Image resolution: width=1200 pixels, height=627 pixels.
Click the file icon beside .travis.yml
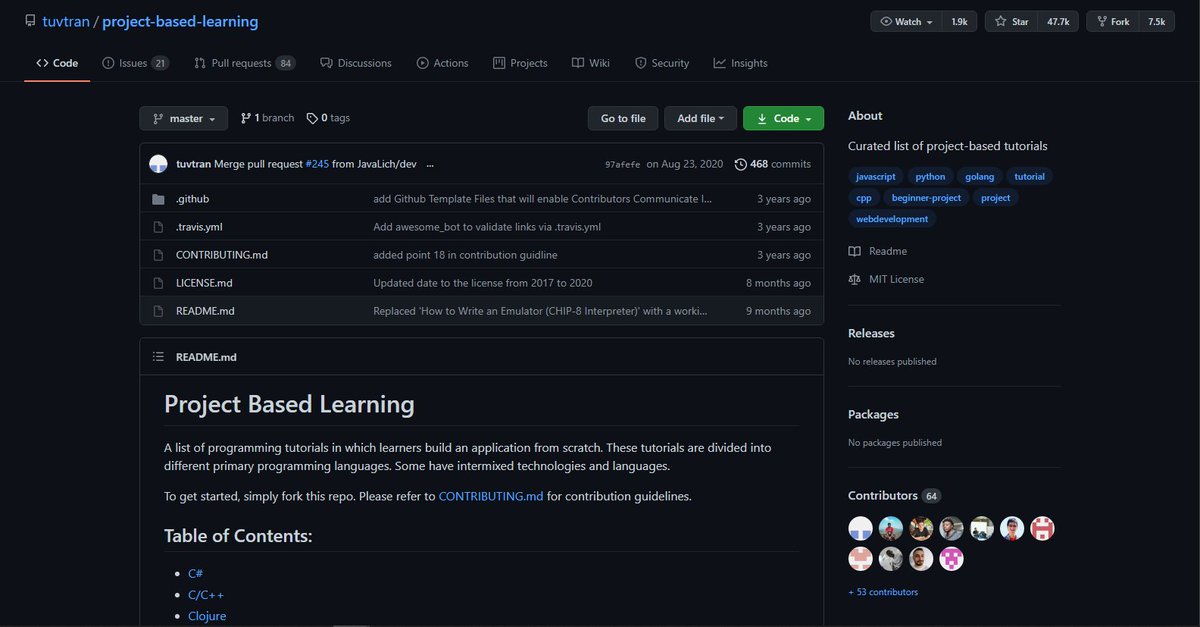coord(158,227)
